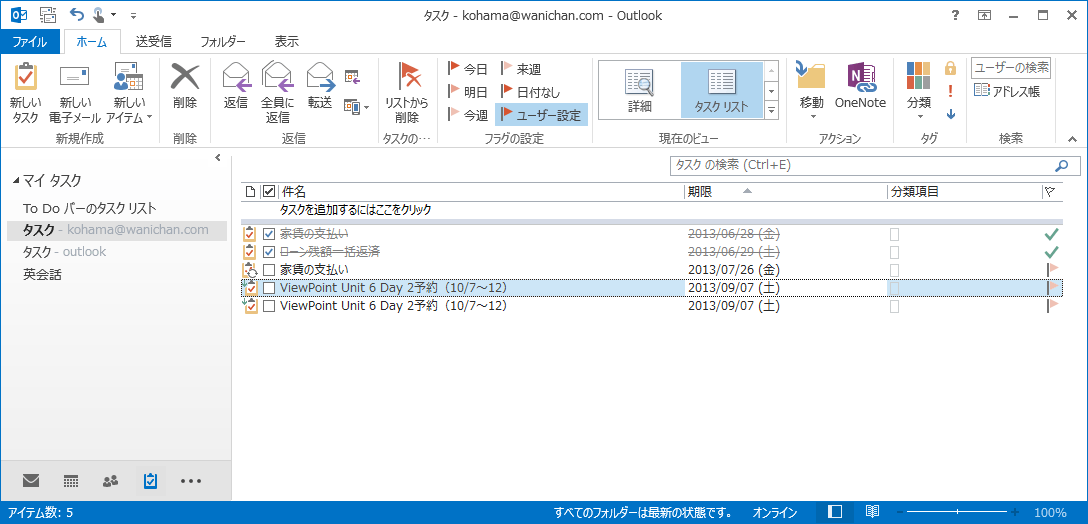The height and width of the screenshot is (524, 1088).
Task: Collapse the folder pane with arrow
Action: pyautogui.click(x=218, y=158)
